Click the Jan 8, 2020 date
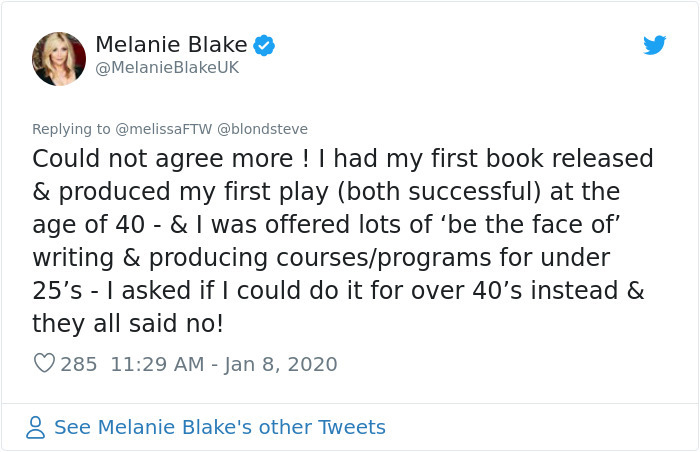This screenshot has width=700, height=452. [279, 364]
